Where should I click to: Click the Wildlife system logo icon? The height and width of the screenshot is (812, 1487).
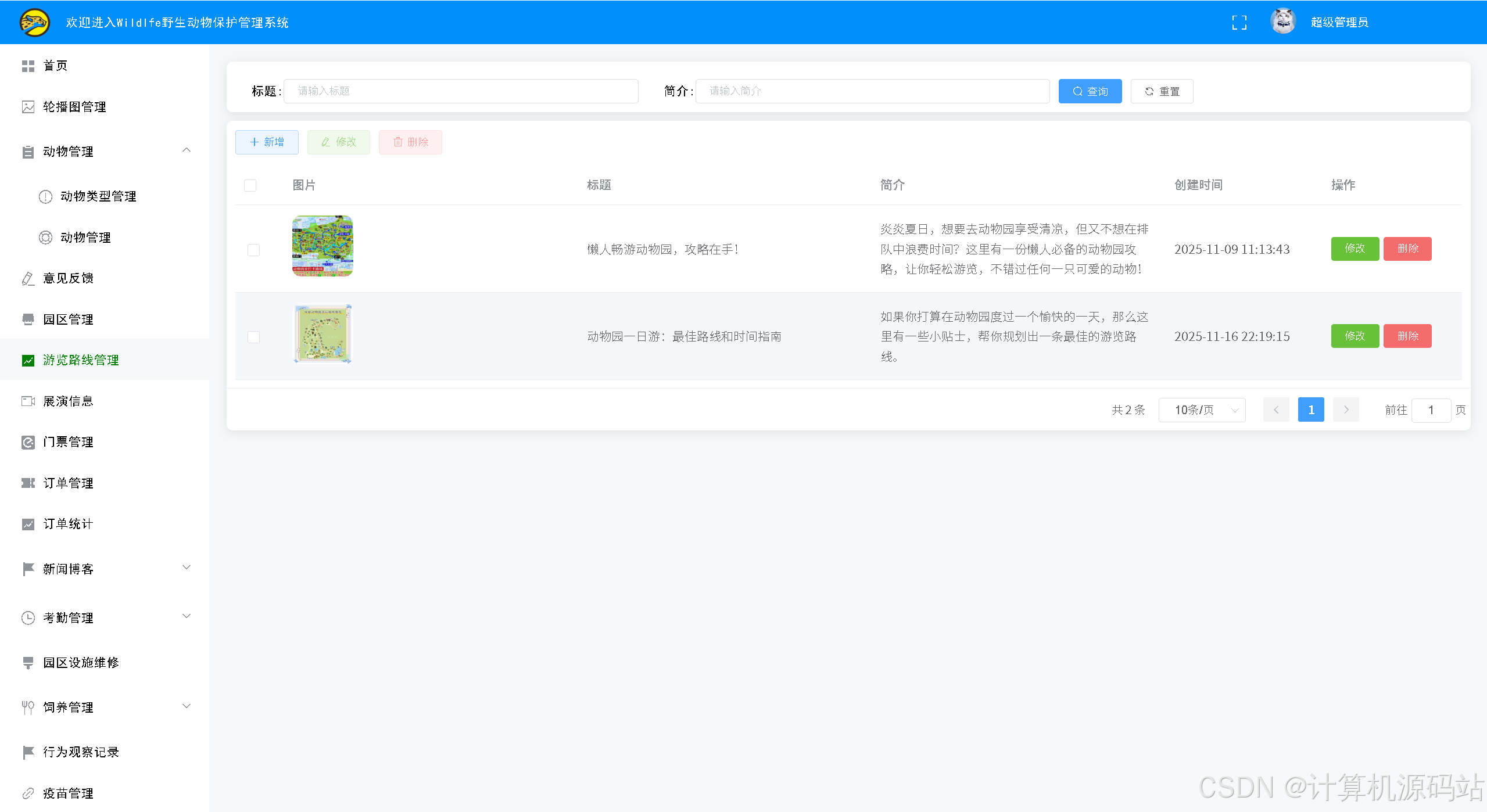(x=35, y=22)
